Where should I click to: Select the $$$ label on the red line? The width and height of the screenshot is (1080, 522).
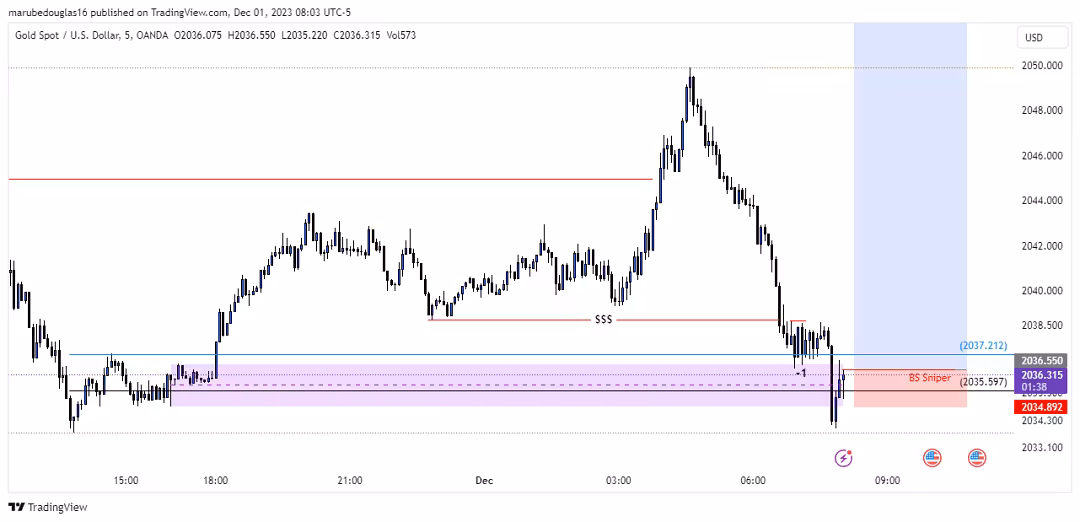pos(603,320)
